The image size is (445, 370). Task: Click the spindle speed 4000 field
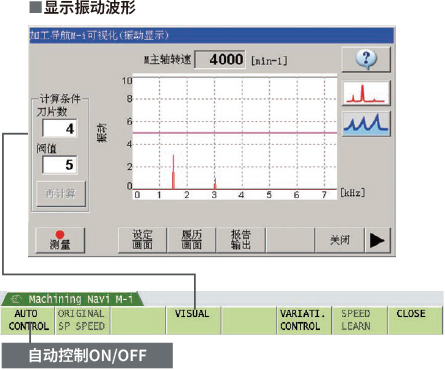(x=220, y=60)
